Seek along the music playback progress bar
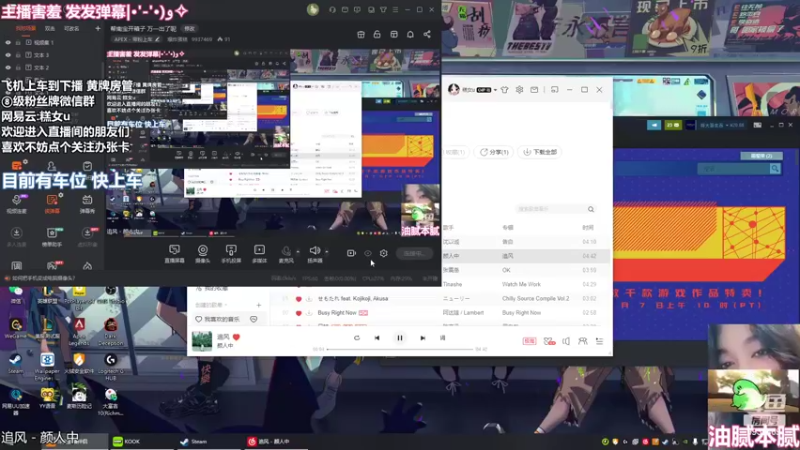This screenshot has width=800, height=450. click(x=399, y=349)
